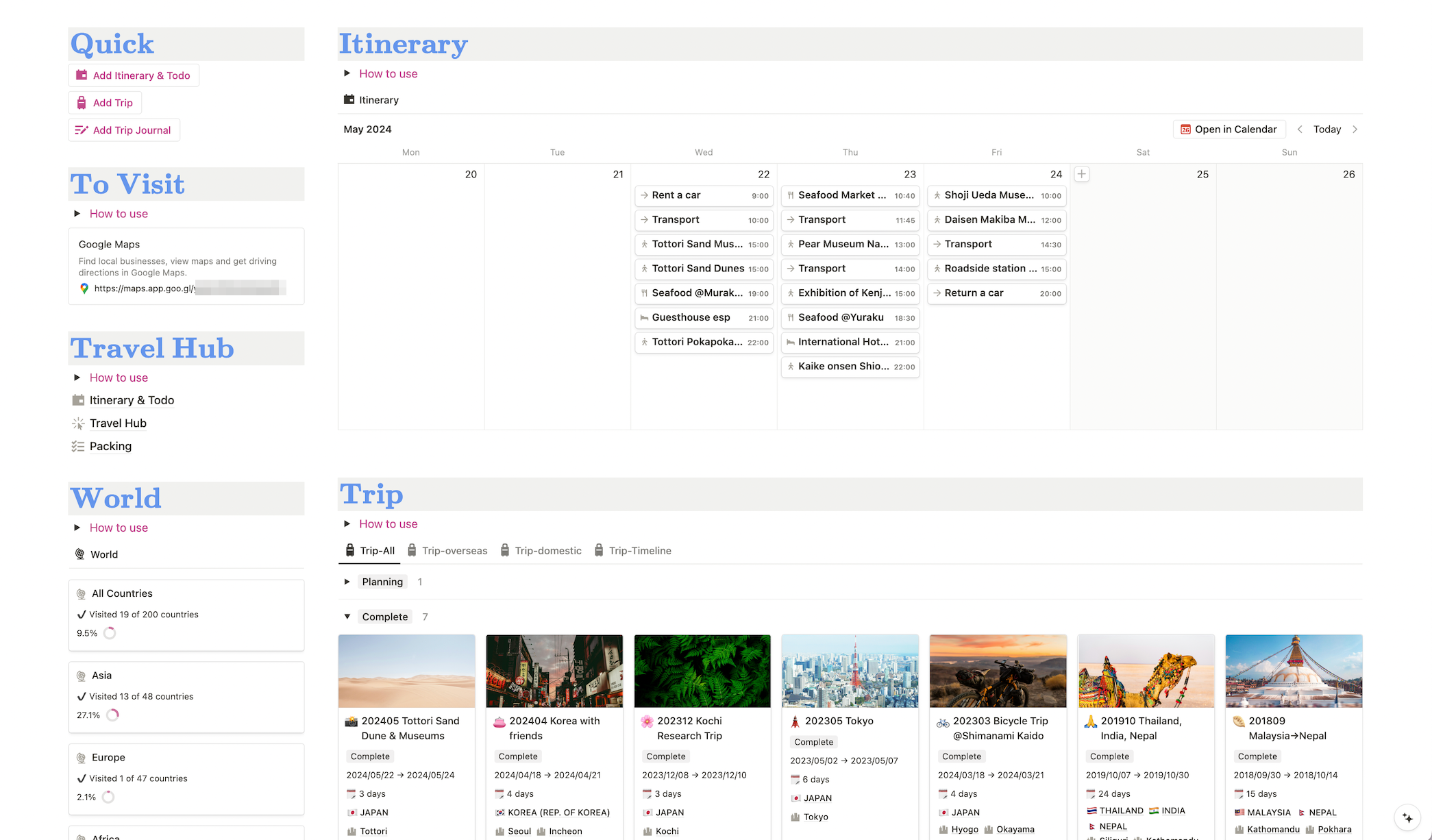Screen dimensions: 1432x840
Task: Click the previous week arrow
Action: pos(1300,129)
